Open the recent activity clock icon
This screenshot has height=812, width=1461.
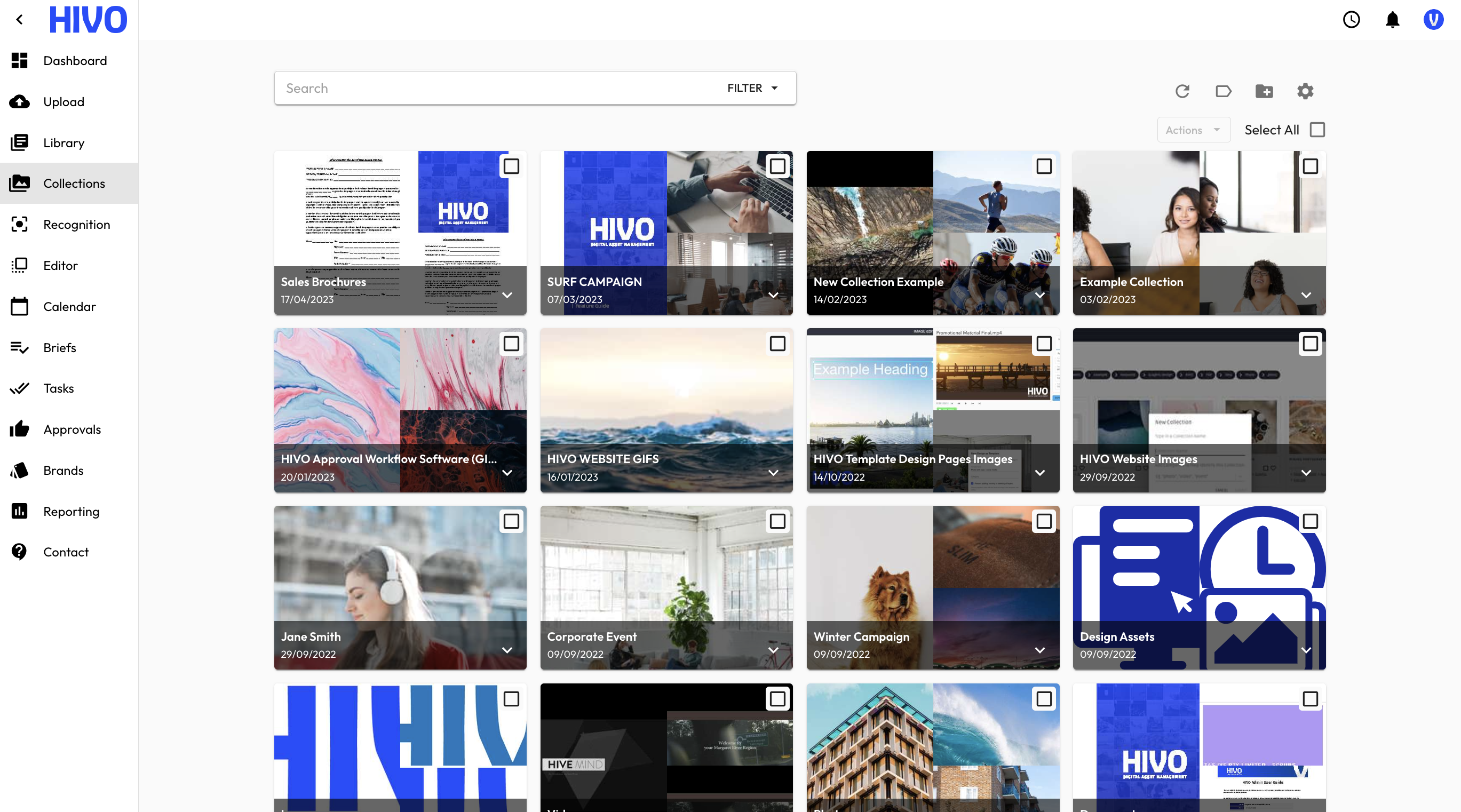coord(1351,20)
